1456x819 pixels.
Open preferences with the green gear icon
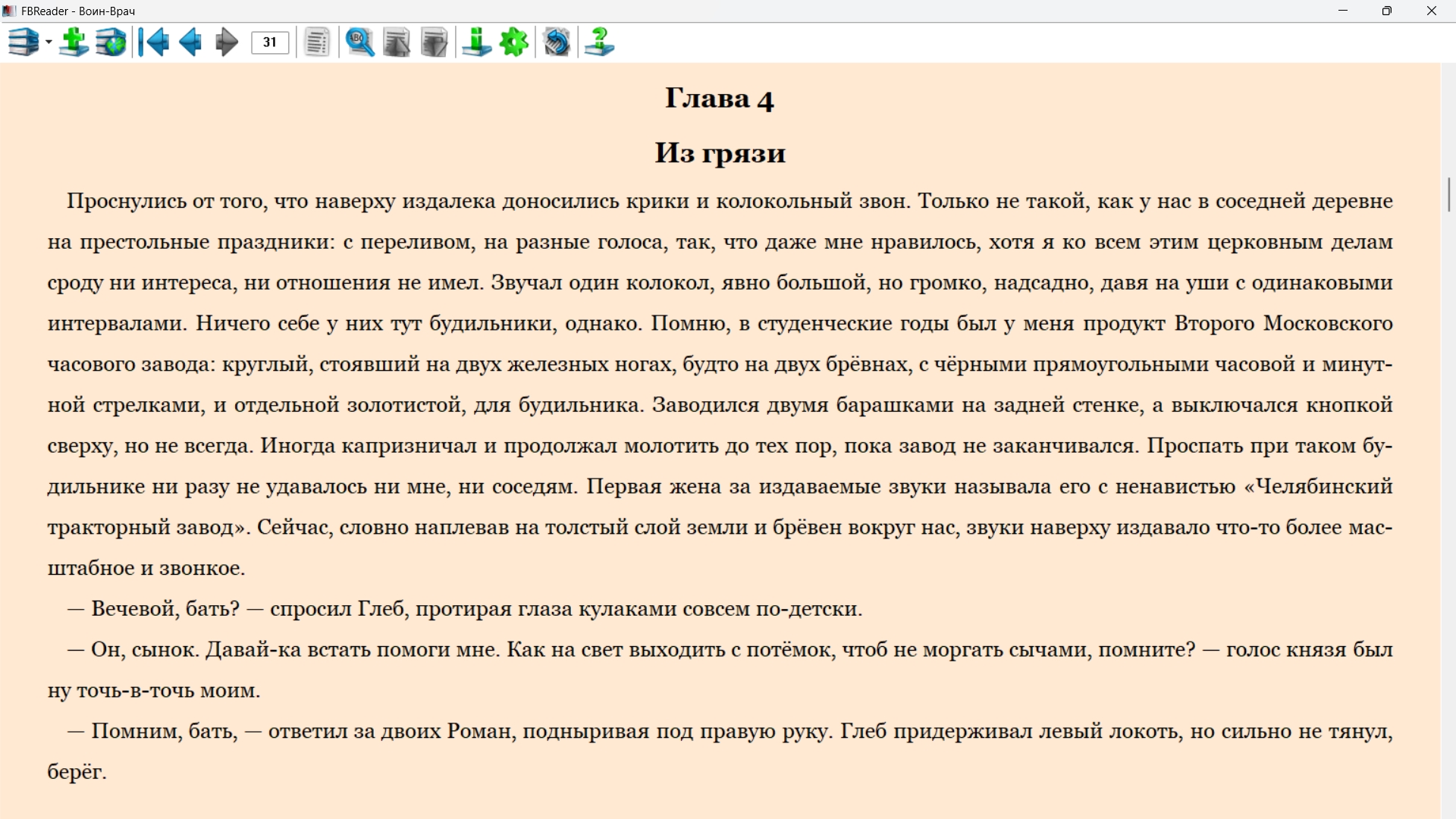click(x=514, y=42)
